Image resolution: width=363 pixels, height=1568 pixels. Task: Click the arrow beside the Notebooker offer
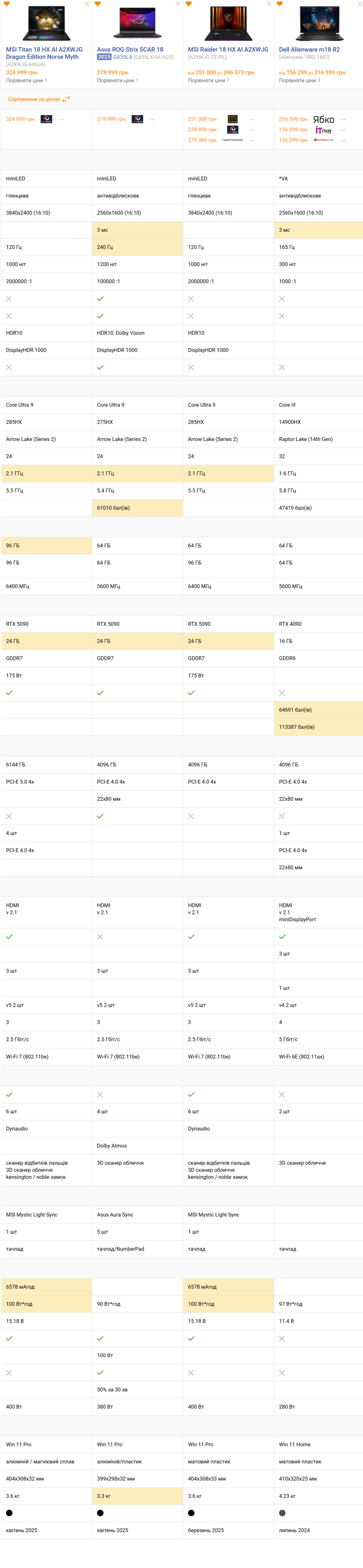click(343, 140)
